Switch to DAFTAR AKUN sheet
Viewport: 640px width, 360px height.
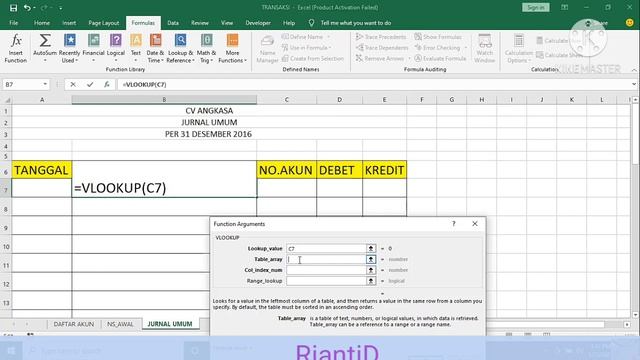73,324
